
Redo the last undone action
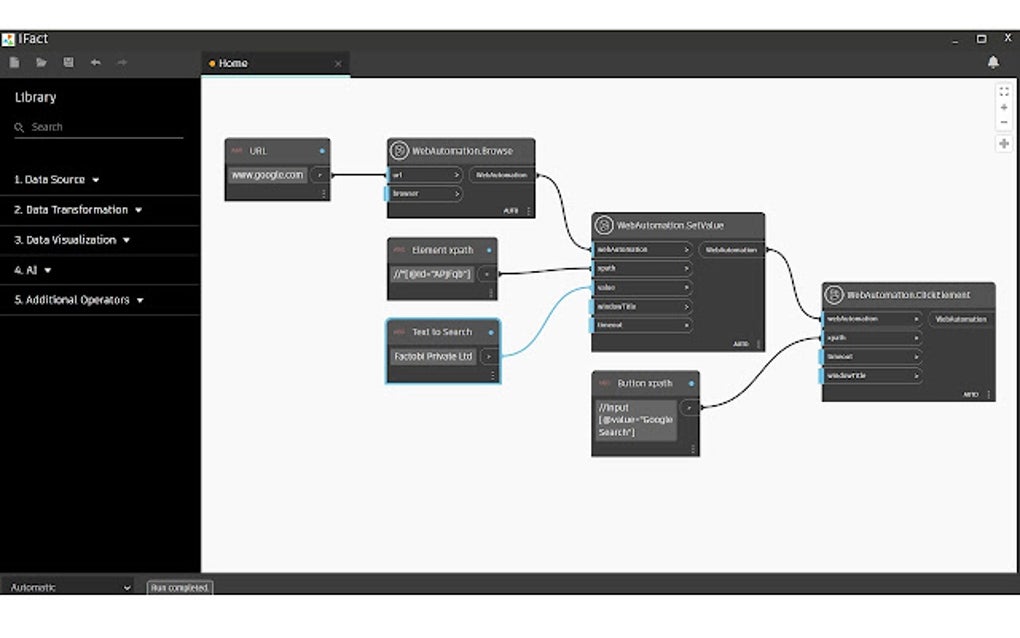(x=121, y=62)
